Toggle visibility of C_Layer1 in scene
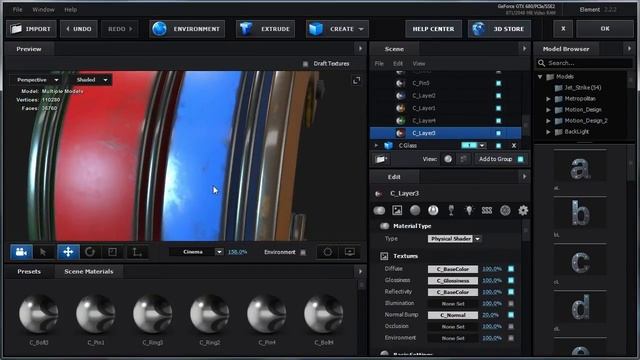The image size is (640, 360). click(x=498, y=108)
